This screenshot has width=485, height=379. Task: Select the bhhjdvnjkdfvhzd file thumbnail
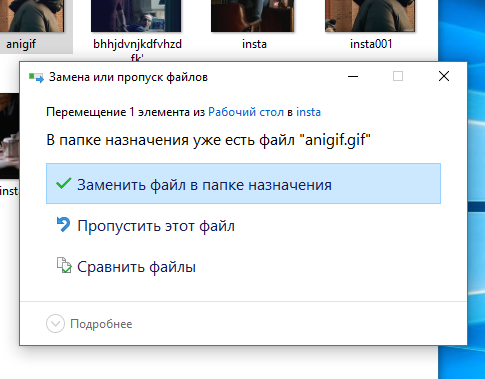[136, 16]
